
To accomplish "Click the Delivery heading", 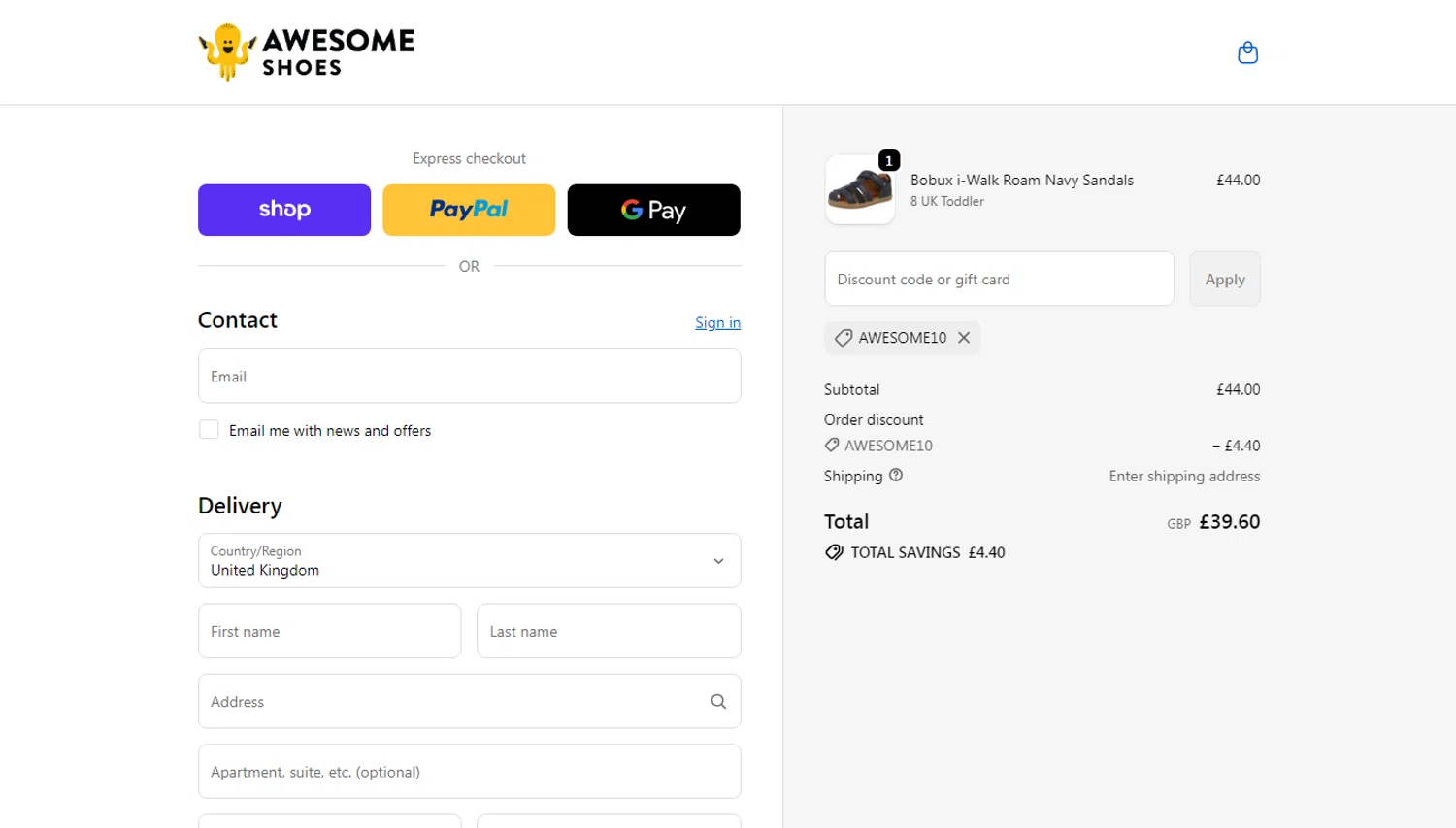I will coord(240,506).
